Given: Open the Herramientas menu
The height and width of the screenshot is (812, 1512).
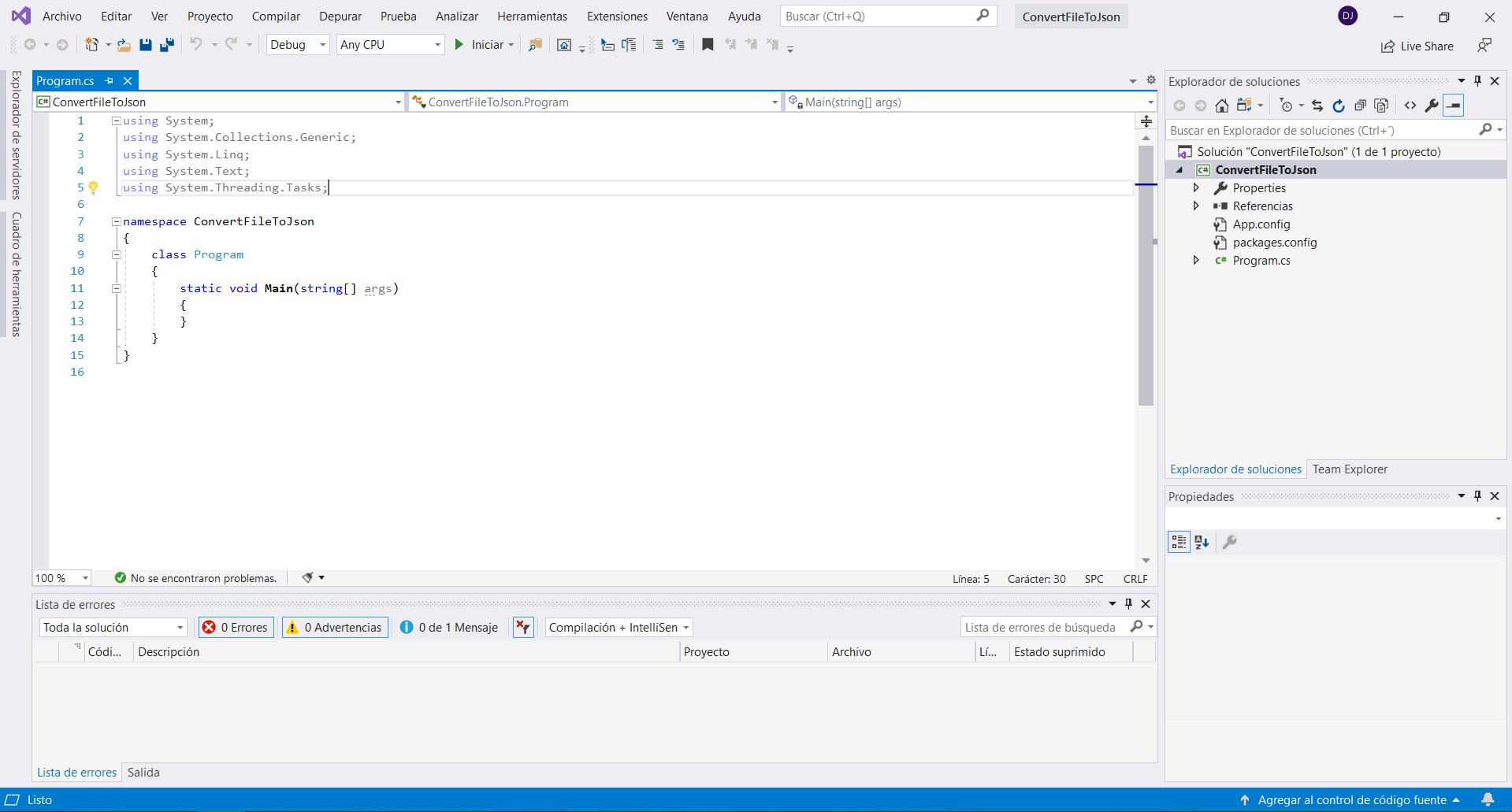Looking at the screenshot, I should point(532,17).
